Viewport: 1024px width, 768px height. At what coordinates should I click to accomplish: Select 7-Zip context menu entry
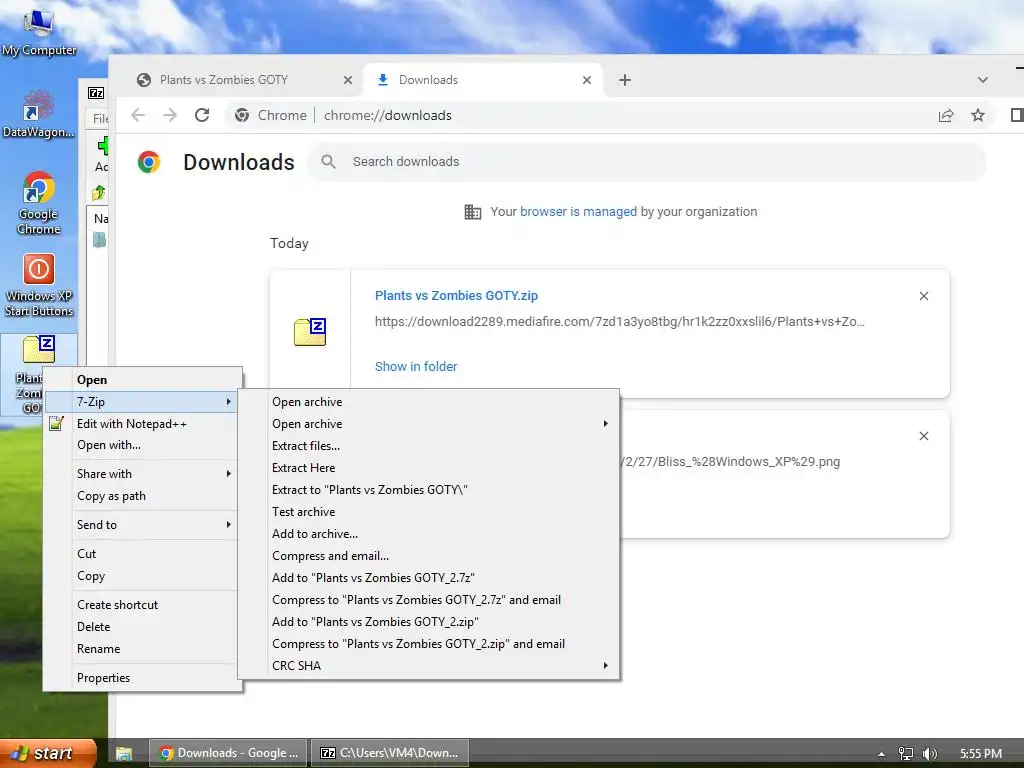142,402
